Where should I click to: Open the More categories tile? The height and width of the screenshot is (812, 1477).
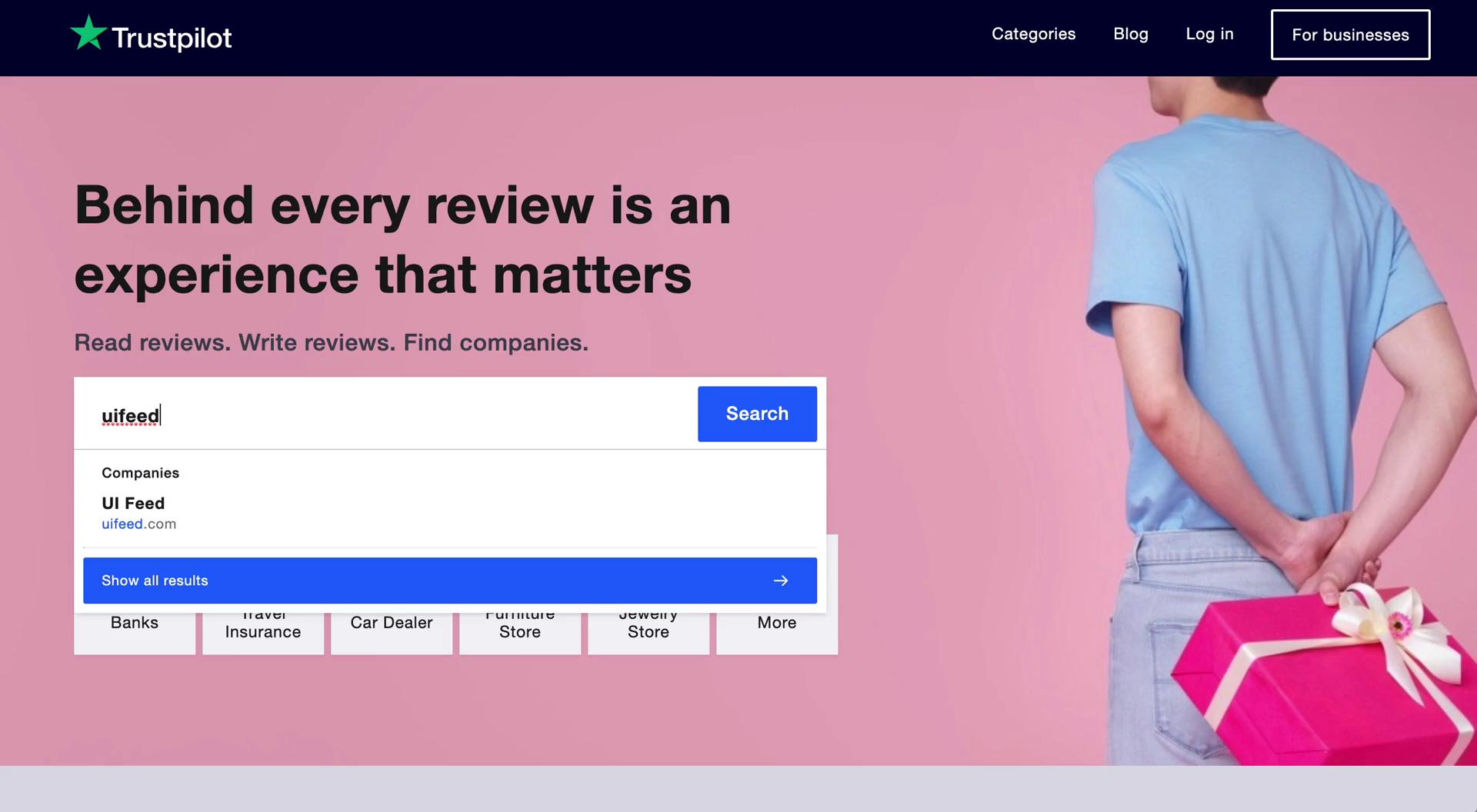777,634
